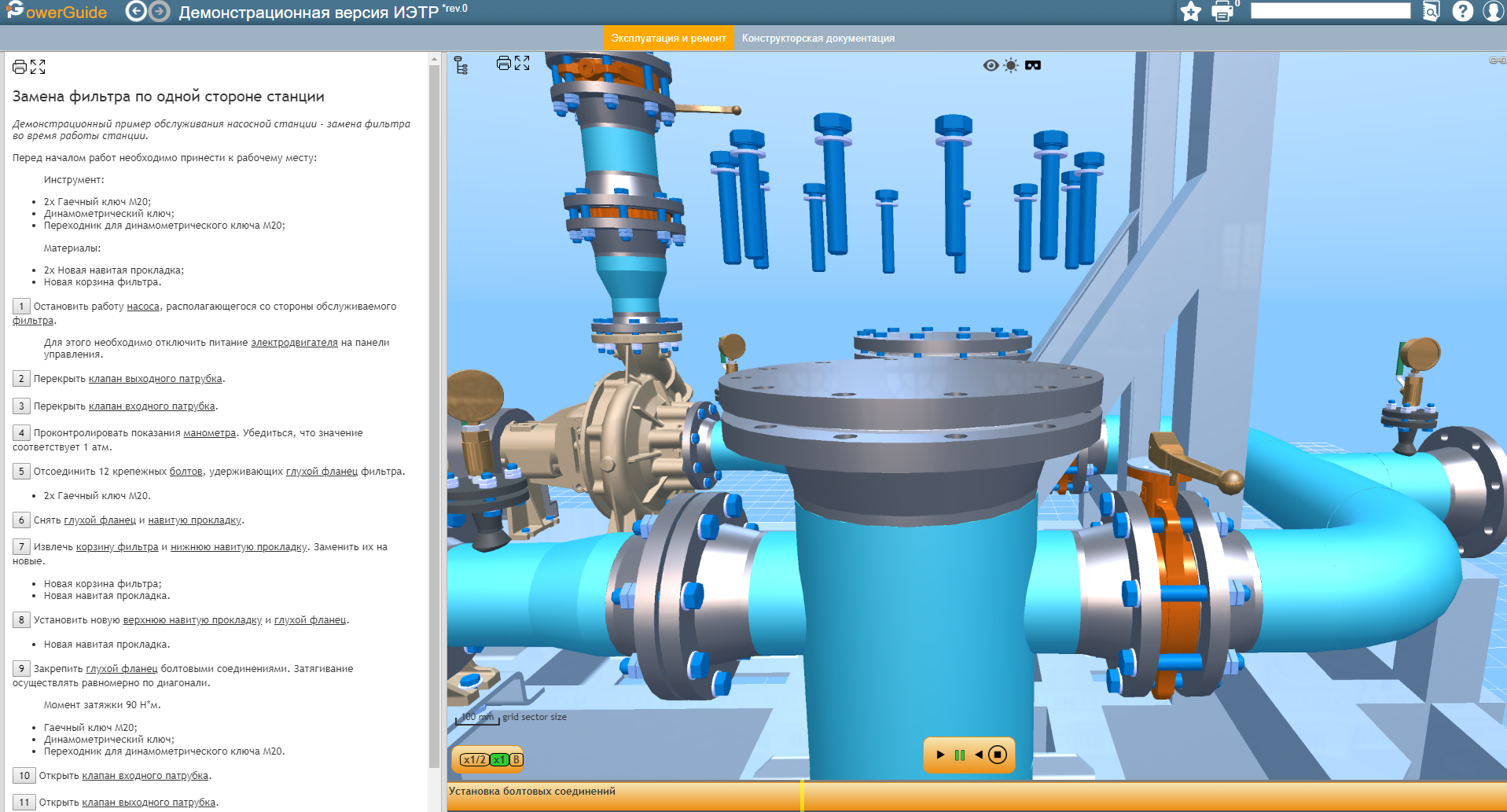Image resolution: width=1507 pixels, height=812 pixels.
Task: Select the Эксплуатация и ремонт tab
Action: pyautogui.click(x=668, y=39)
